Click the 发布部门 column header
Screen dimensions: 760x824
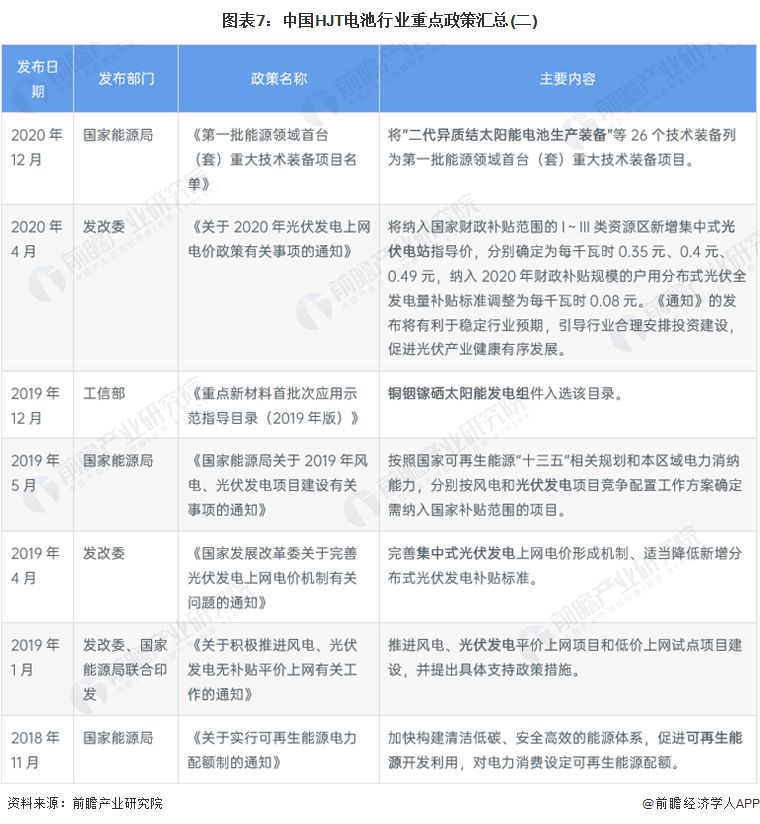click(126, 79)
